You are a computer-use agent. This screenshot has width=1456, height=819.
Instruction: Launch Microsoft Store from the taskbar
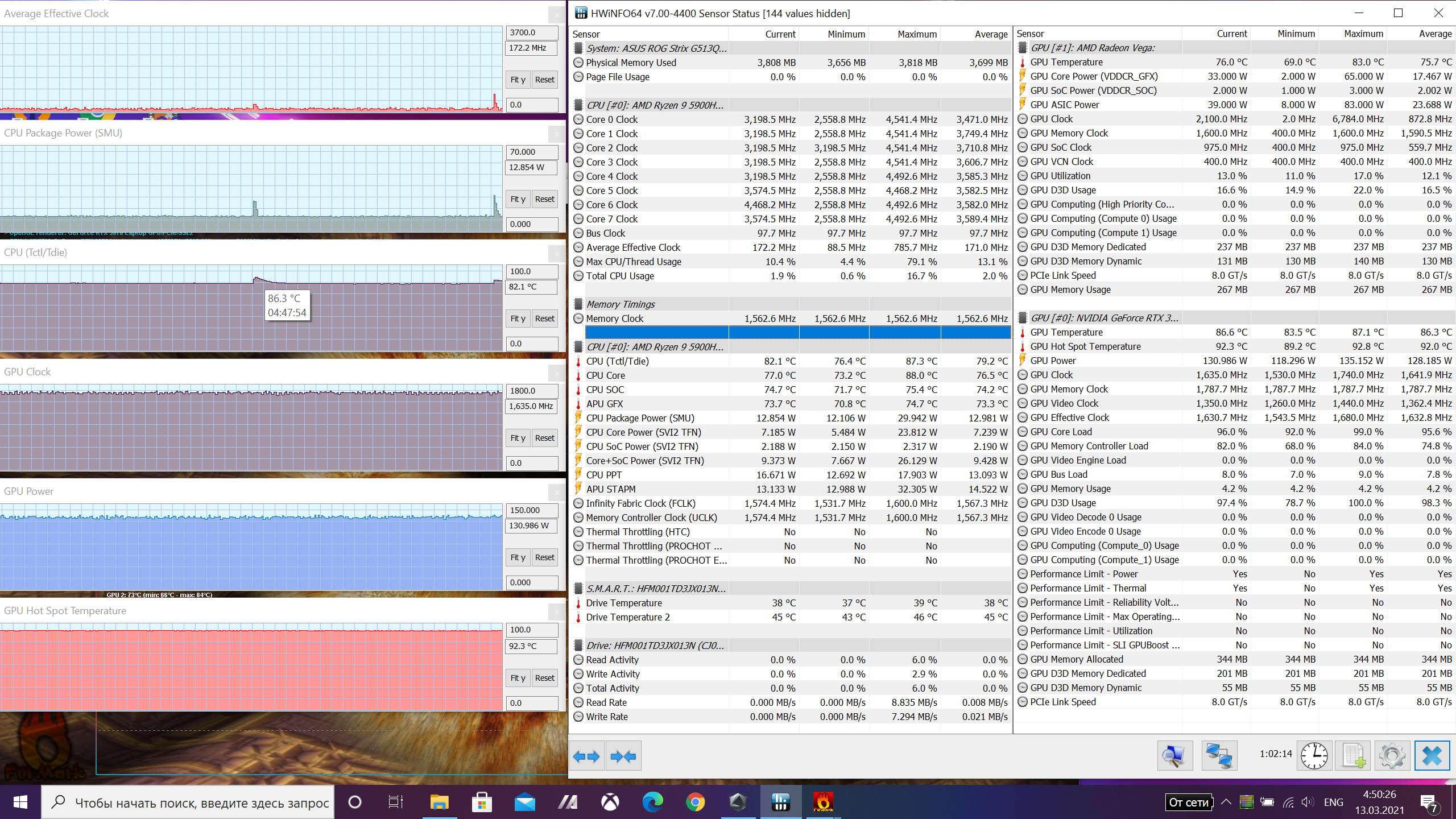[482, 803]
